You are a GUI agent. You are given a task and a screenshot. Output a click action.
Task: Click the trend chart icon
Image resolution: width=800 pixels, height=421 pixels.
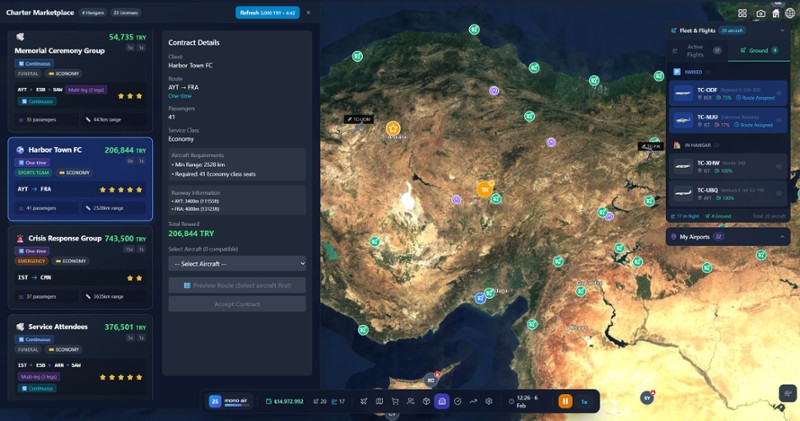coord(473,401)
